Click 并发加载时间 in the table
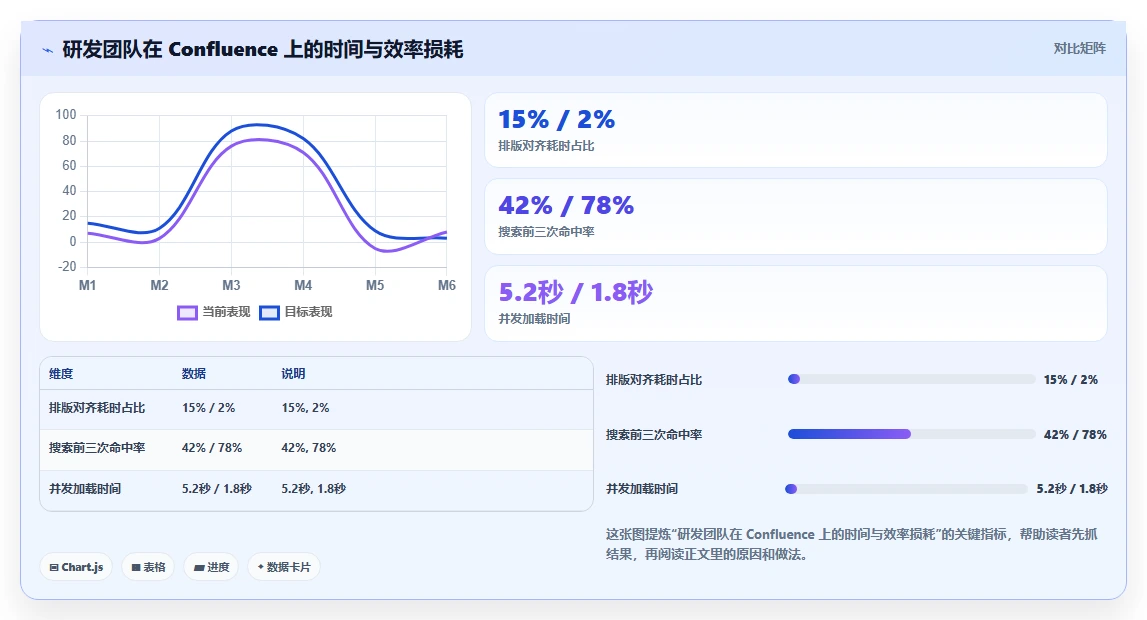 85,488
